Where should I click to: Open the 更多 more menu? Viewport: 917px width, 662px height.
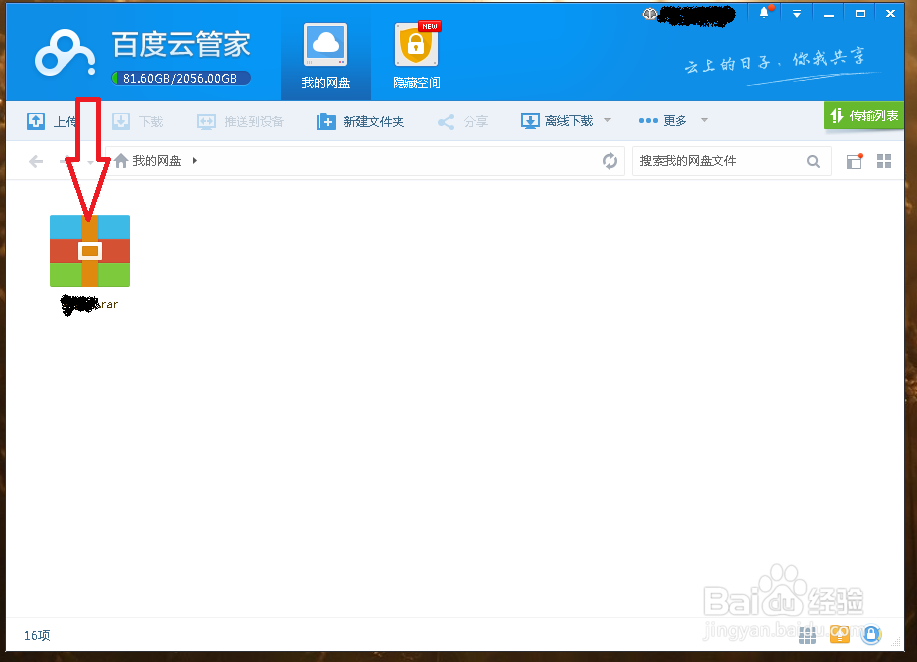tap(662, 120)
